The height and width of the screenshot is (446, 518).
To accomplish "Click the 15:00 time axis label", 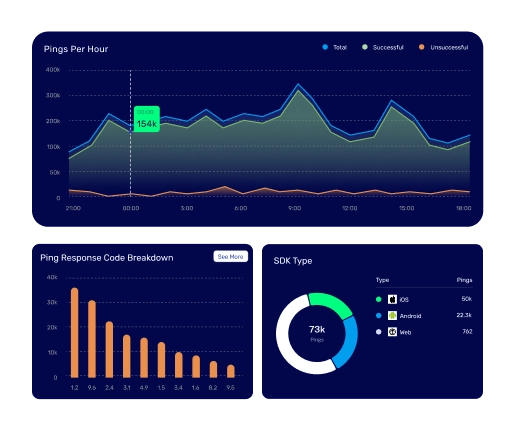I will coord(407,208).
